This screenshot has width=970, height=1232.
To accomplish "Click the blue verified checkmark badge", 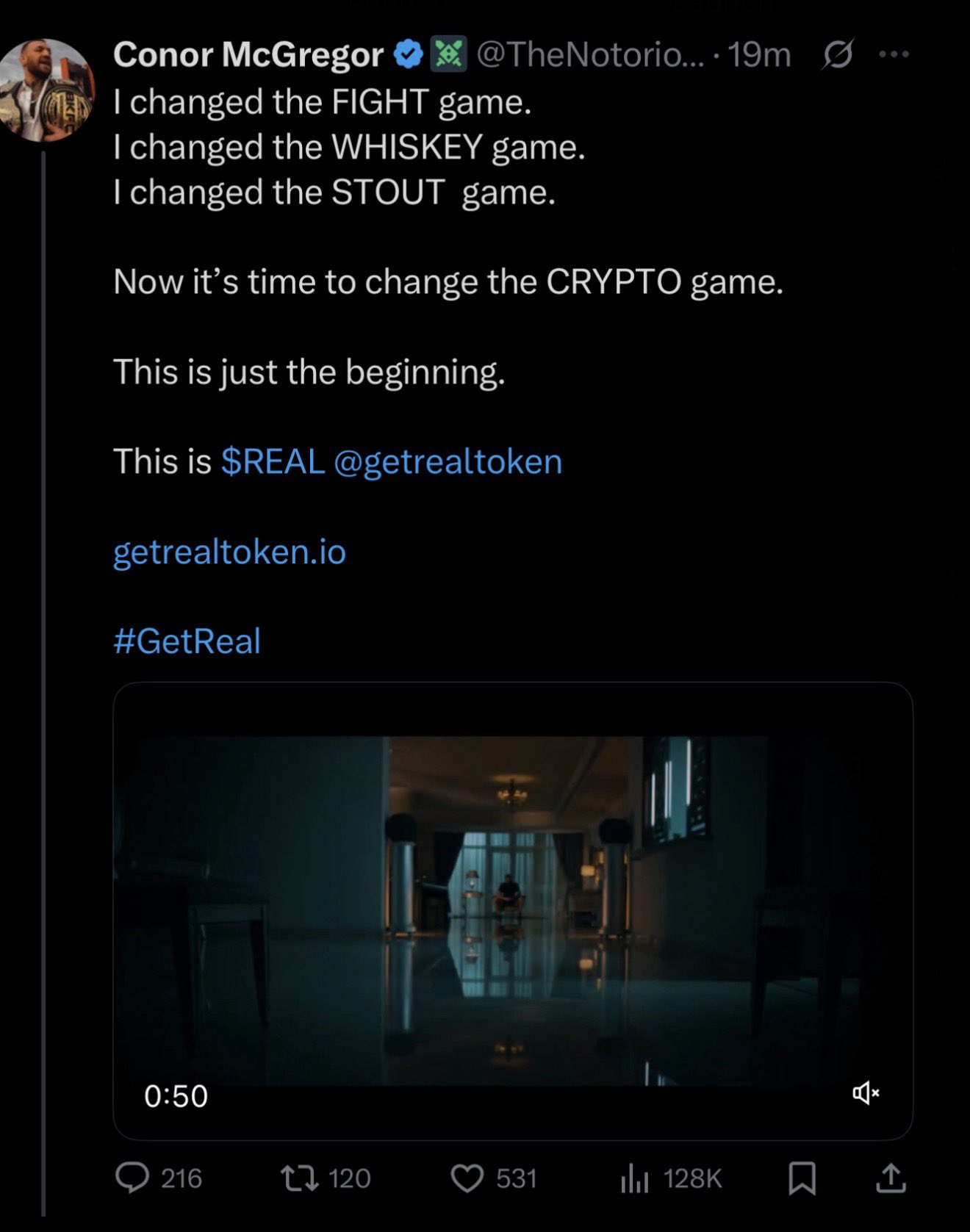I will pos(409,54).
